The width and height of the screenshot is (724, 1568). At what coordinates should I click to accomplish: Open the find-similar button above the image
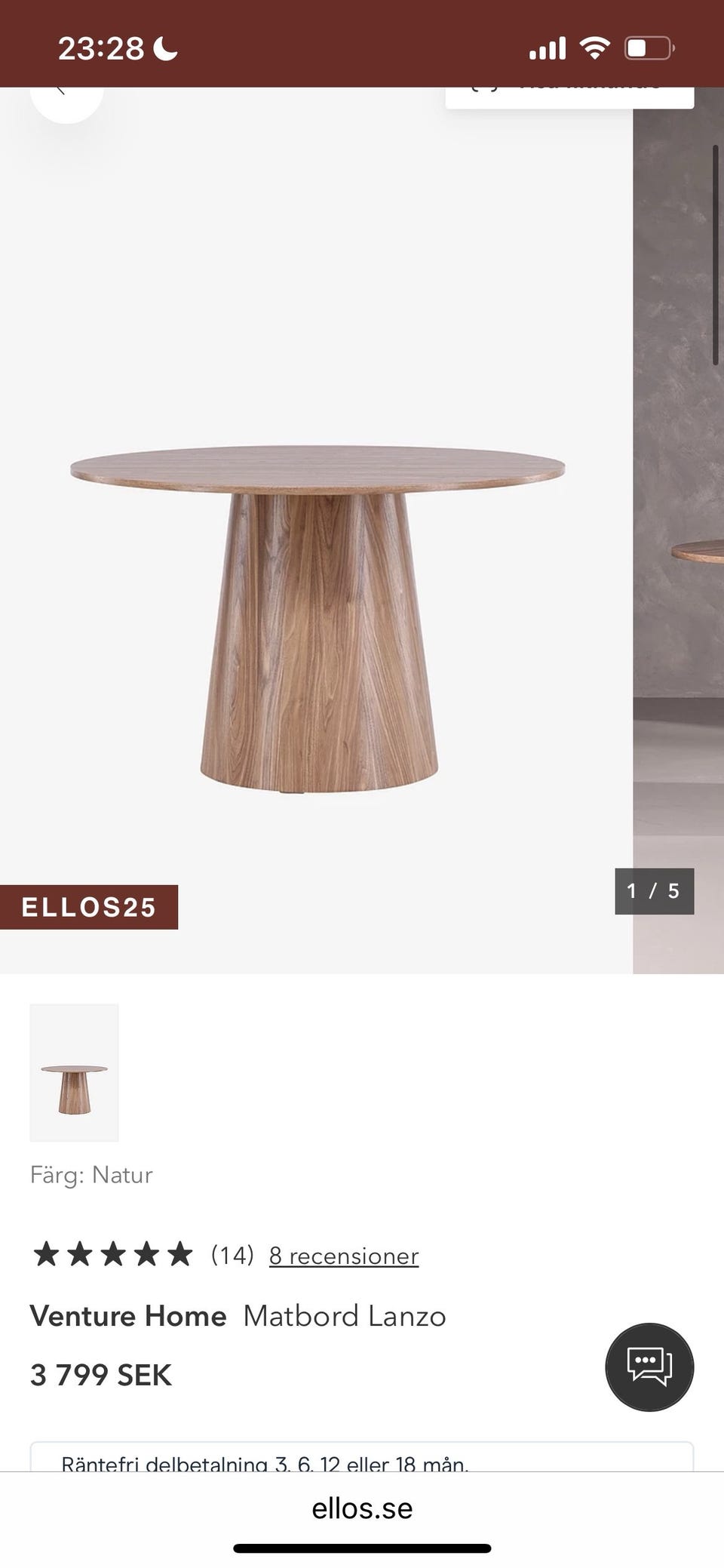569,97
